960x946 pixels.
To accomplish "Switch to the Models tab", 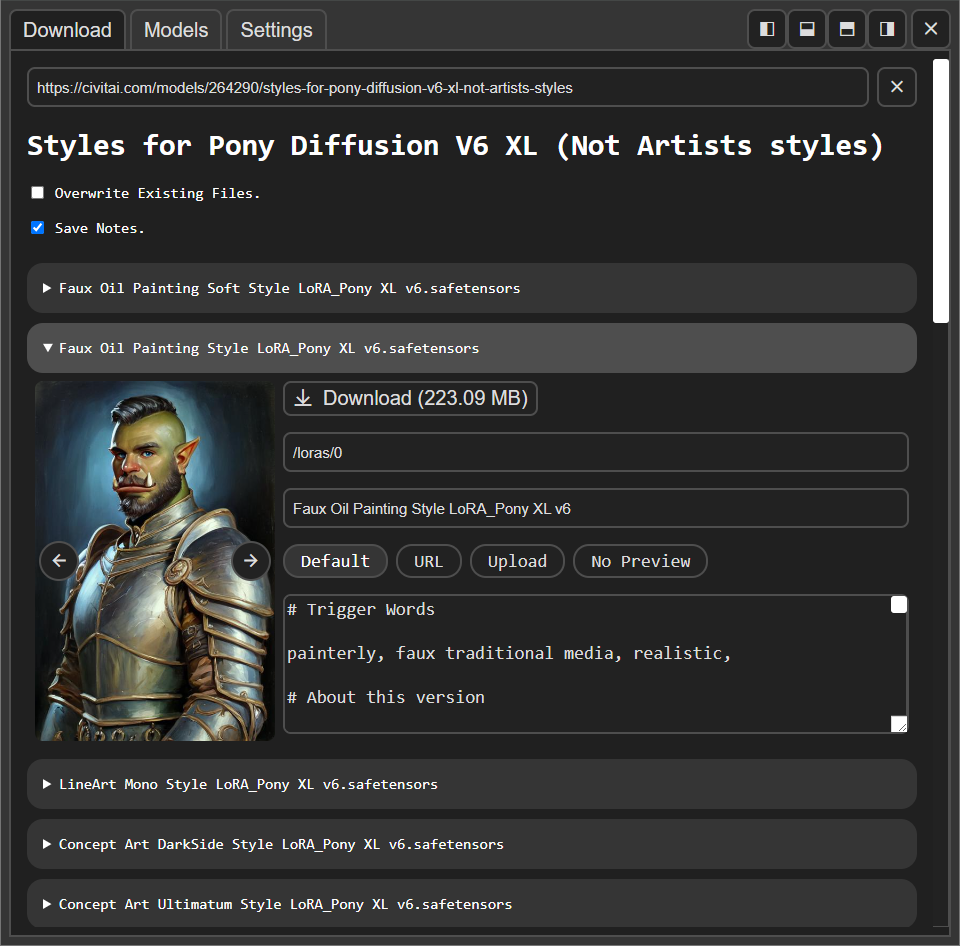I will 176,29.
